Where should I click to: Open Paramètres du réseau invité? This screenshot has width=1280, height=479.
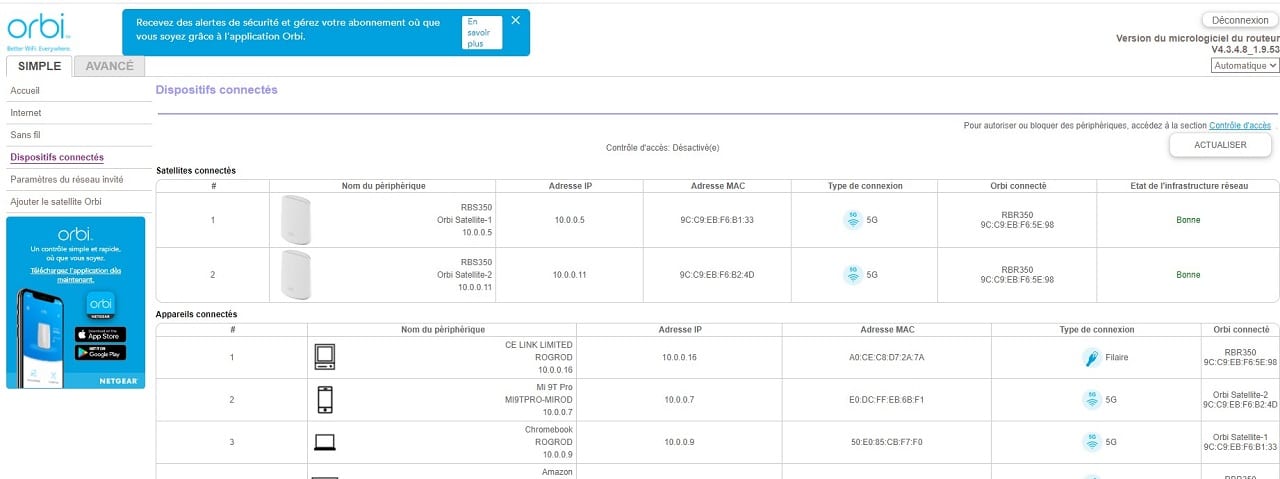[x=67, y=180]
